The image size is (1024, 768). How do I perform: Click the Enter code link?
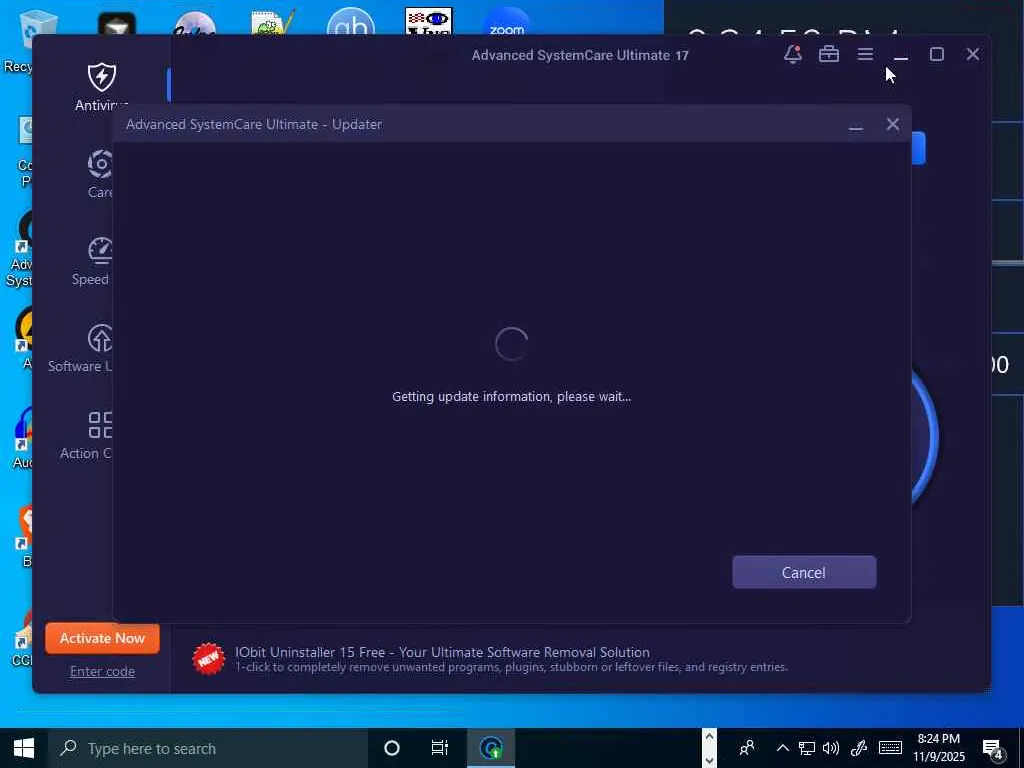coord(103,671)
